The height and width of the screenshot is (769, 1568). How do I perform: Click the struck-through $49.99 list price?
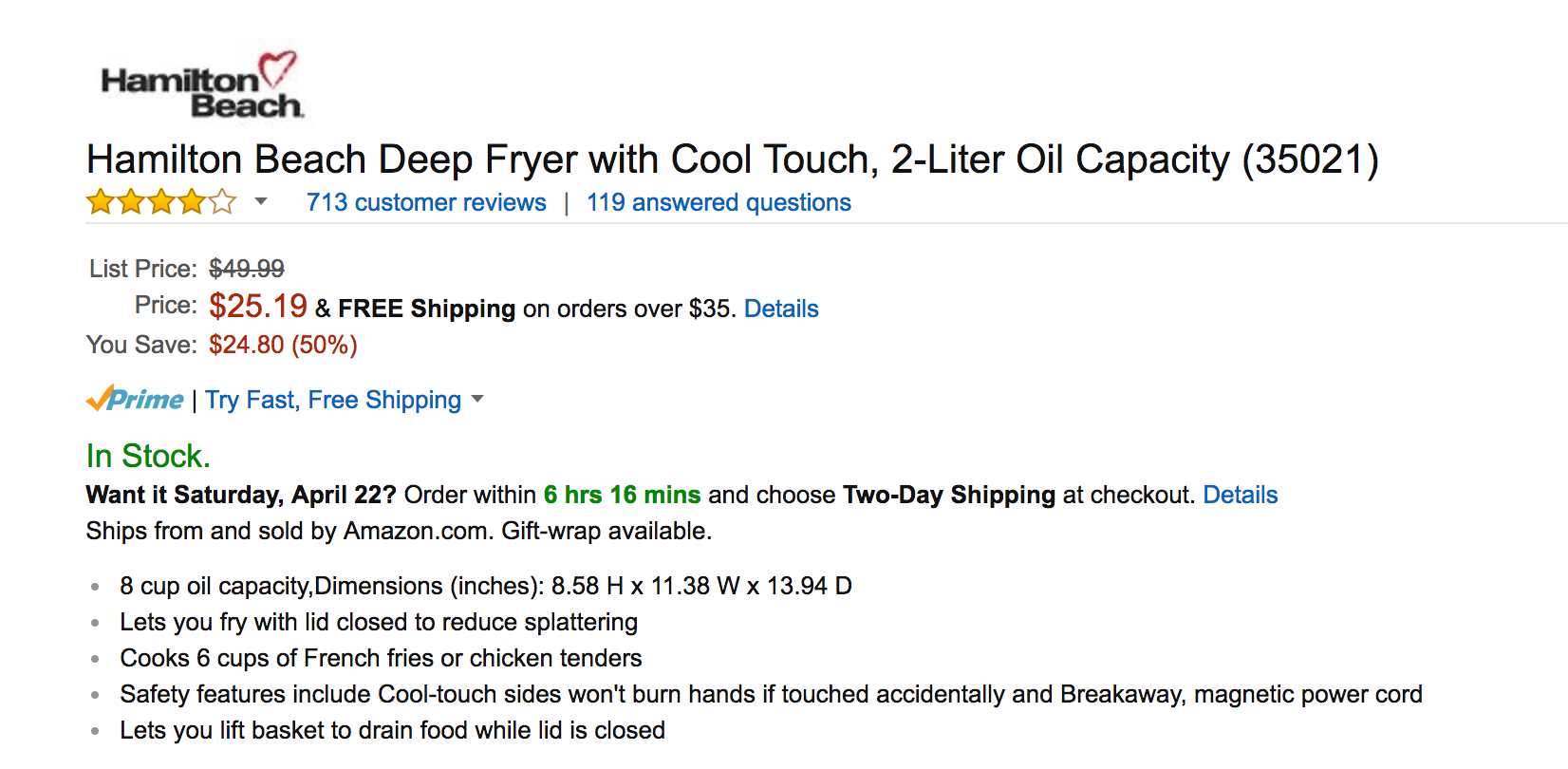tap(247, 269)
